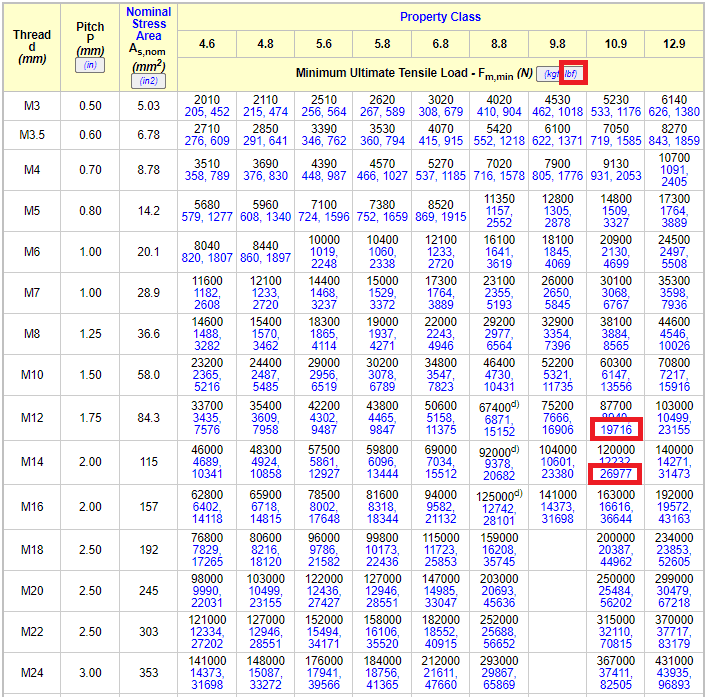Click the M6 thread row label
The image size is (708, 700).
click(32, 252)
